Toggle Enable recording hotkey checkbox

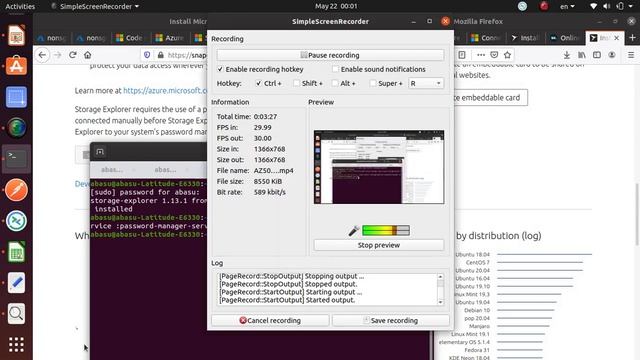click(220, 69)
